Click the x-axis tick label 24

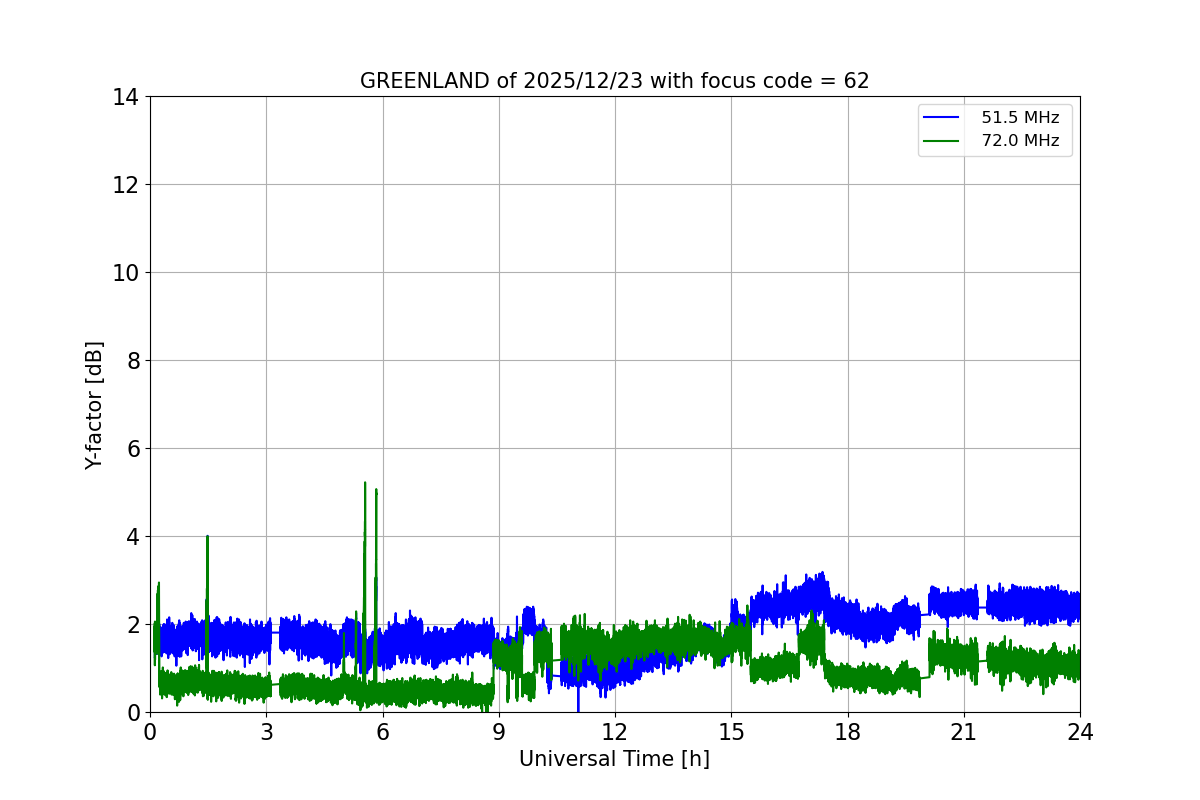(x=1080, y=732)
